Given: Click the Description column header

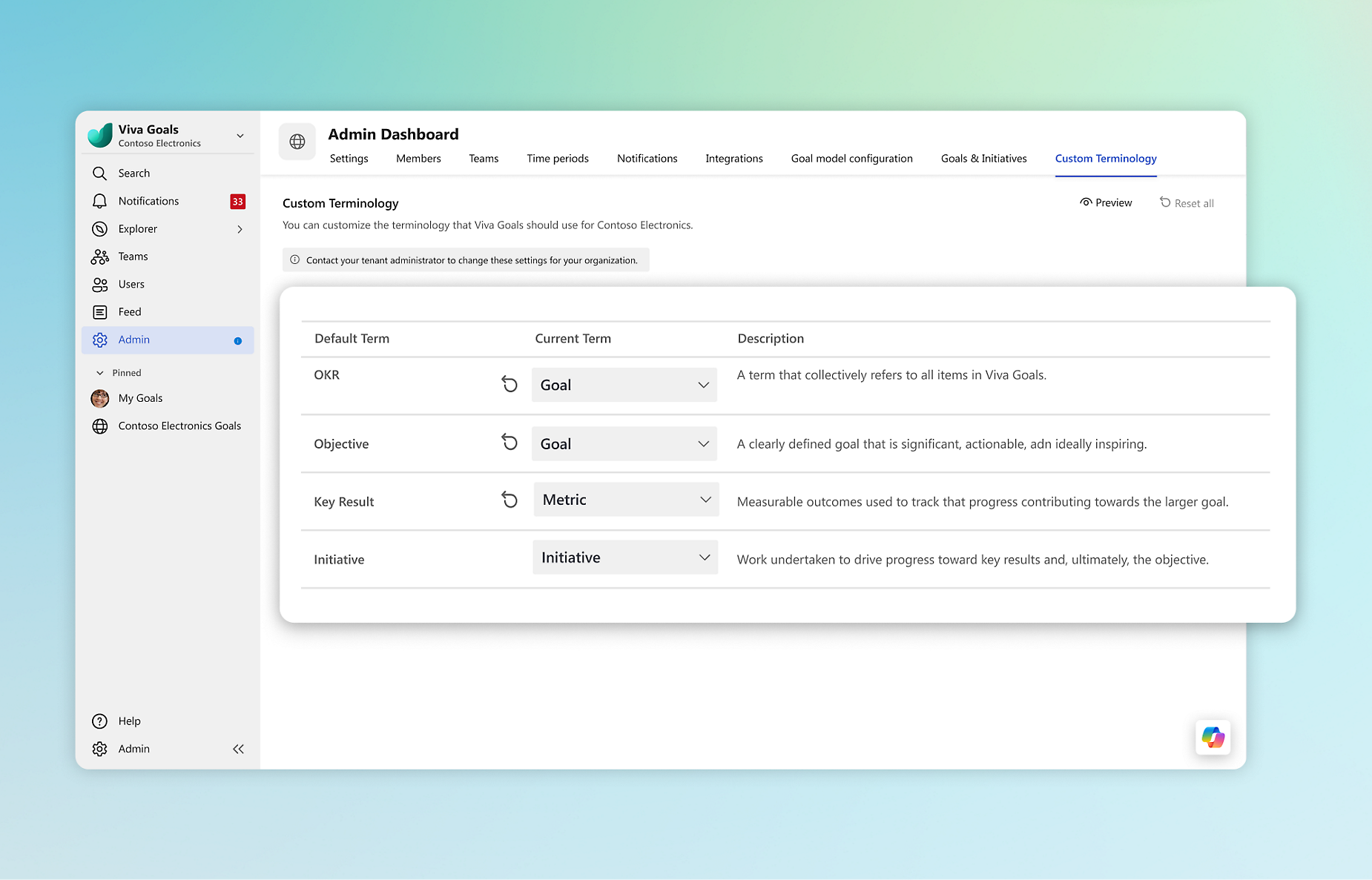Looking at the screenshot, I should click(x=771, y=339).
